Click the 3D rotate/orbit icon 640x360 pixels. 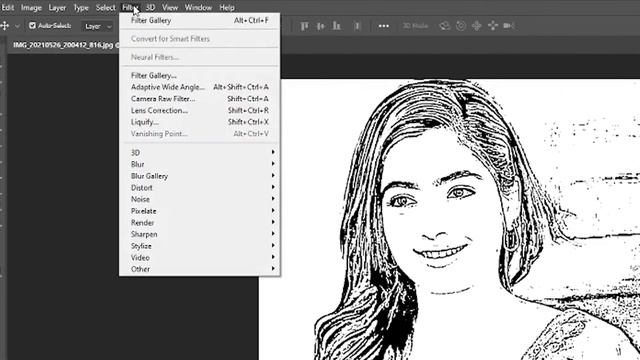pyautogui.click(x=444, y=26)
